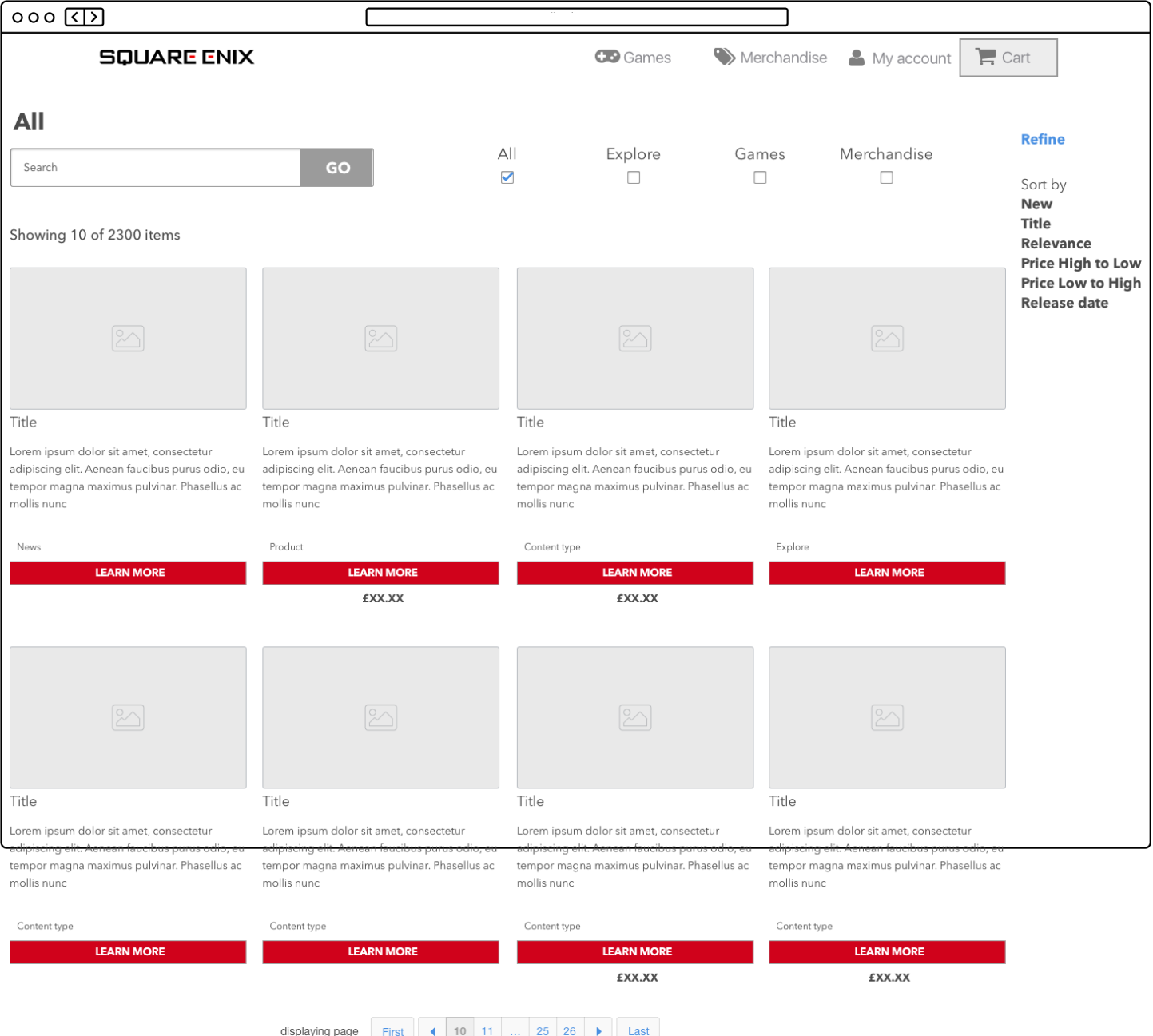Open the Refine options
Image resolution: width=1153 pixels, height=1036 pixels.
1043,139
